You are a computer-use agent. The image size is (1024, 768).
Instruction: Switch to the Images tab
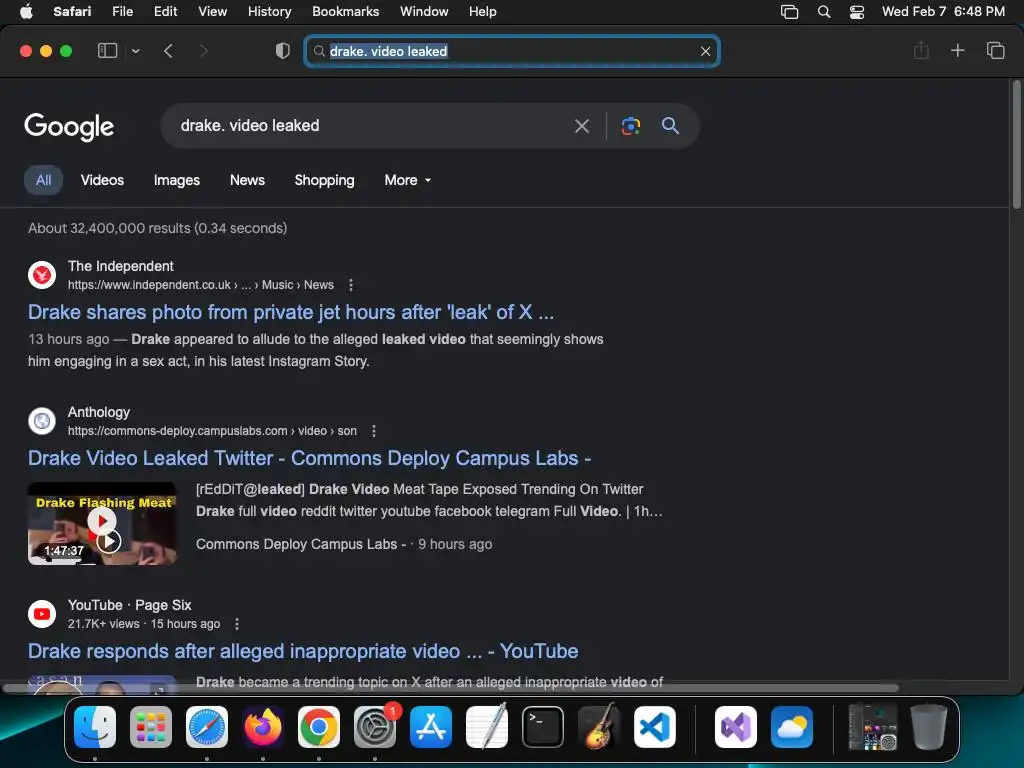tap(176, 180)
